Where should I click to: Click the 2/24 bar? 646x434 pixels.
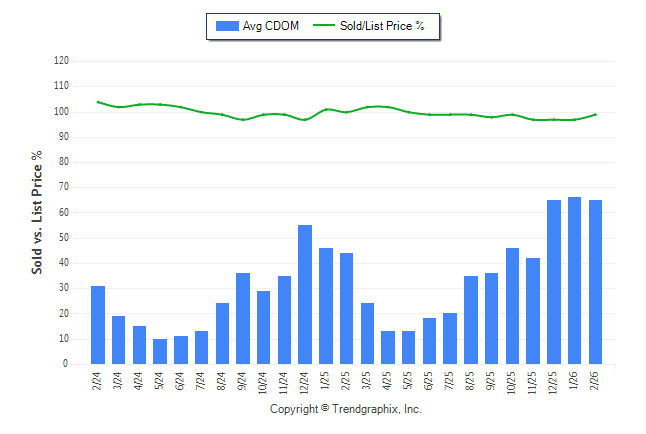98,325
